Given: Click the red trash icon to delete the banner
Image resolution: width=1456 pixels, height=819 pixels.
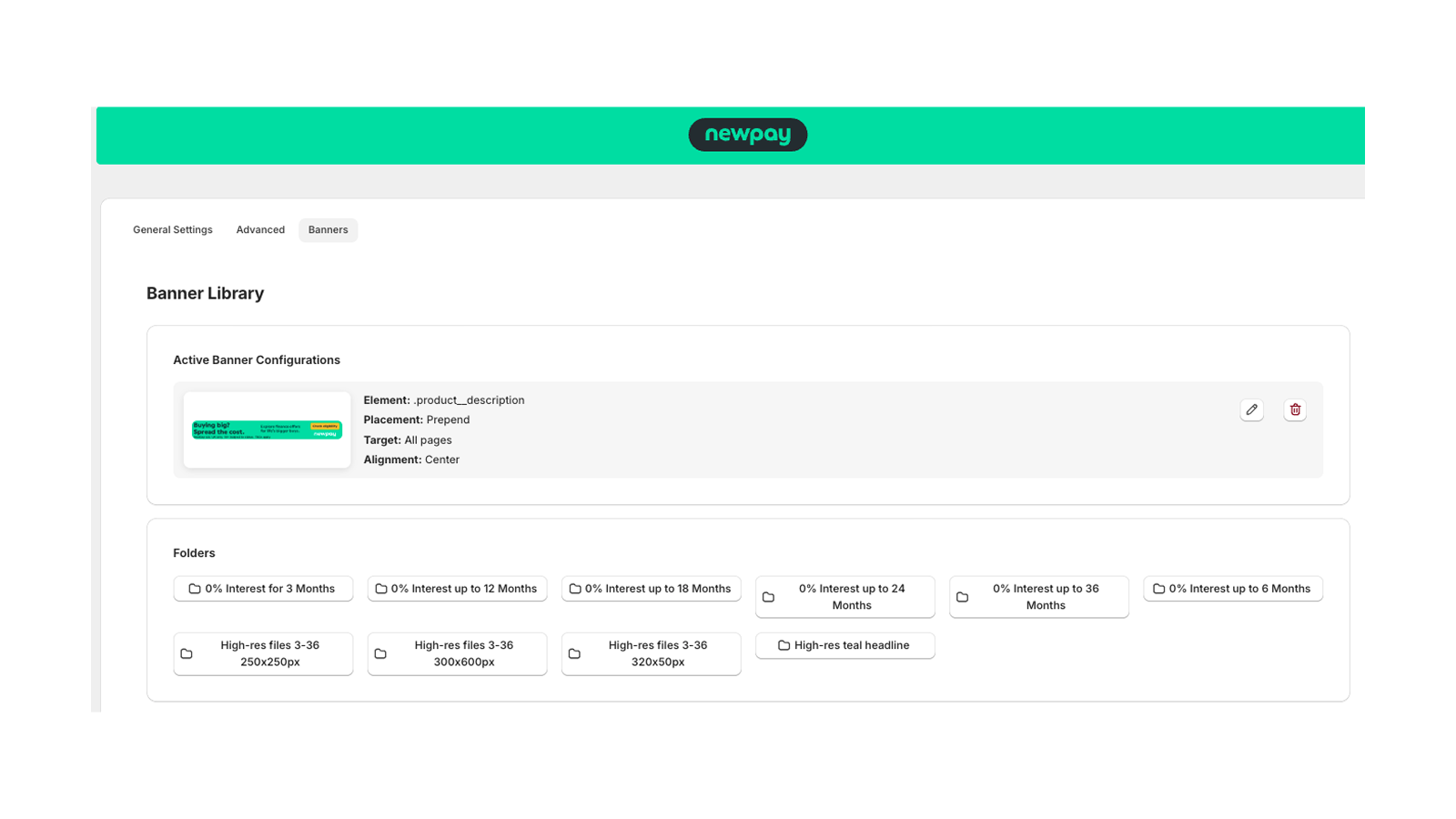Looking at the screenshot, I should point(1295,409).
